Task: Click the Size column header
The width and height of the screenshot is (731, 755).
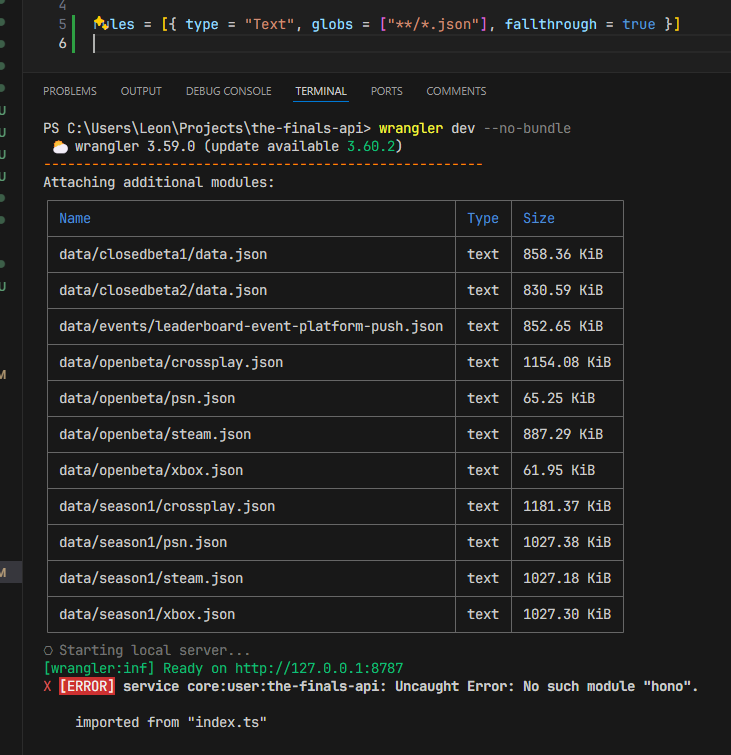Action: tap(539, 218)
